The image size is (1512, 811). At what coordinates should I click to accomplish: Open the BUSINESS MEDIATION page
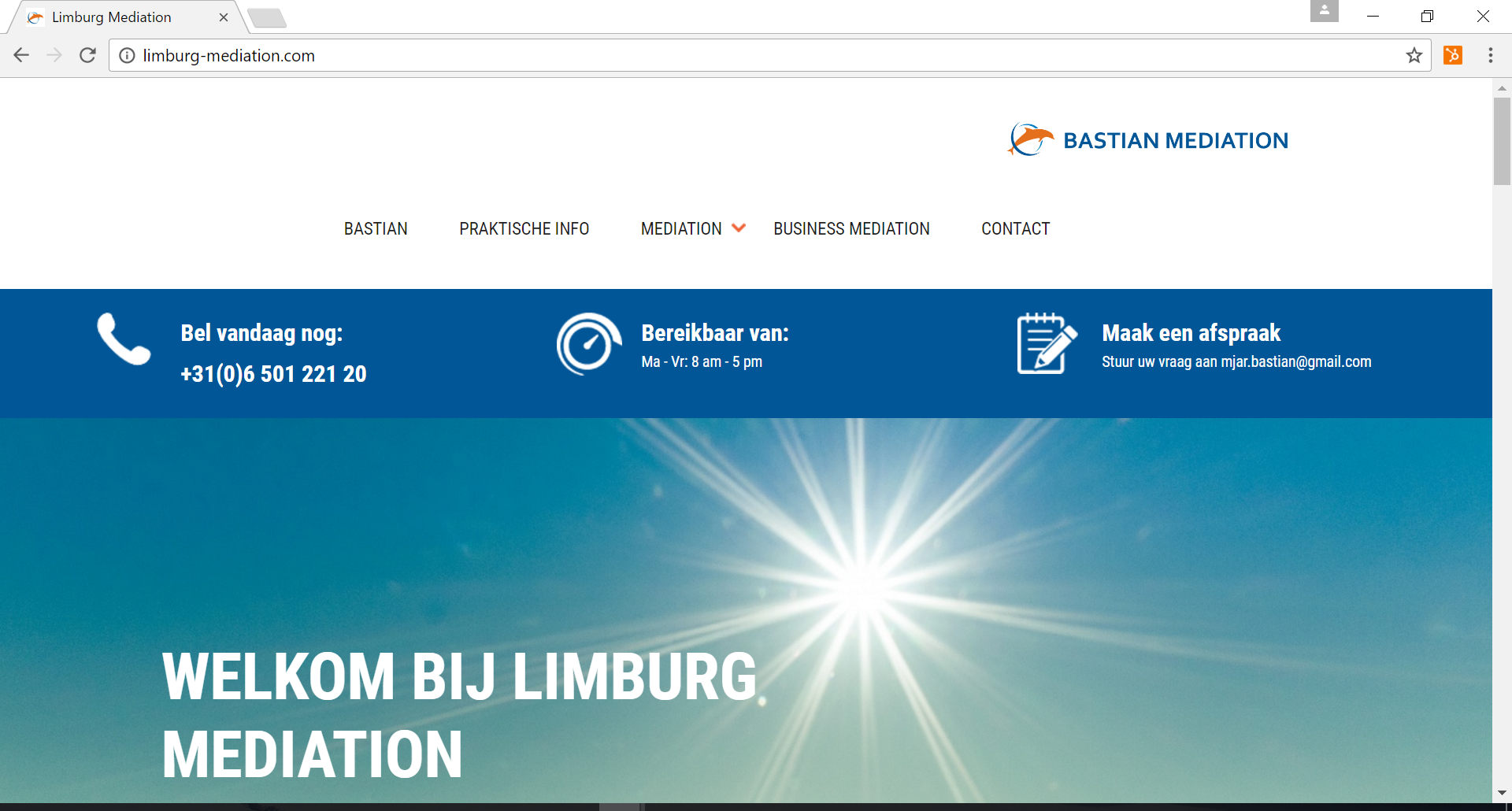pos(851,228)
